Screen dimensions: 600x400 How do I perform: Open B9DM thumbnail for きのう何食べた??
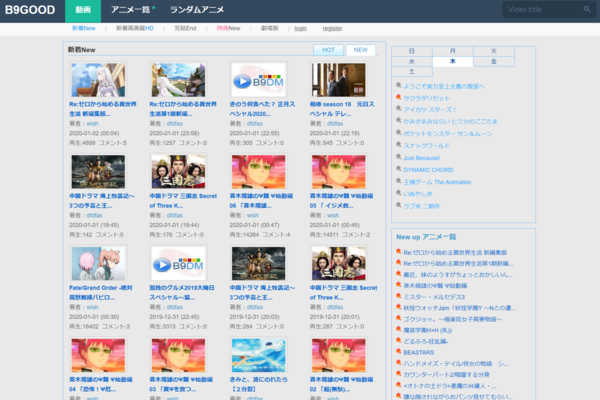(259, 80)
